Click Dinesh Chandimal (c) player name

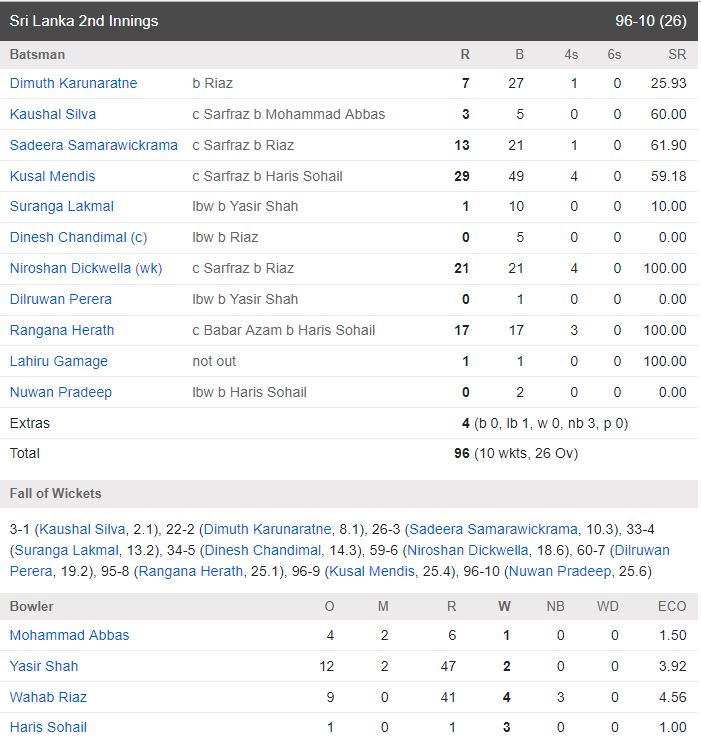coord(78,237)
